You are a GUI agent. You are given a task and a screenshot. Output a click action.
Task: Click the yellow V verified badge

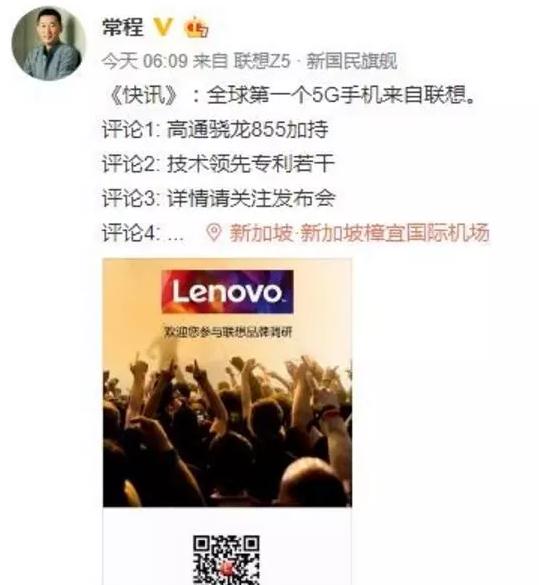point(163,27)
